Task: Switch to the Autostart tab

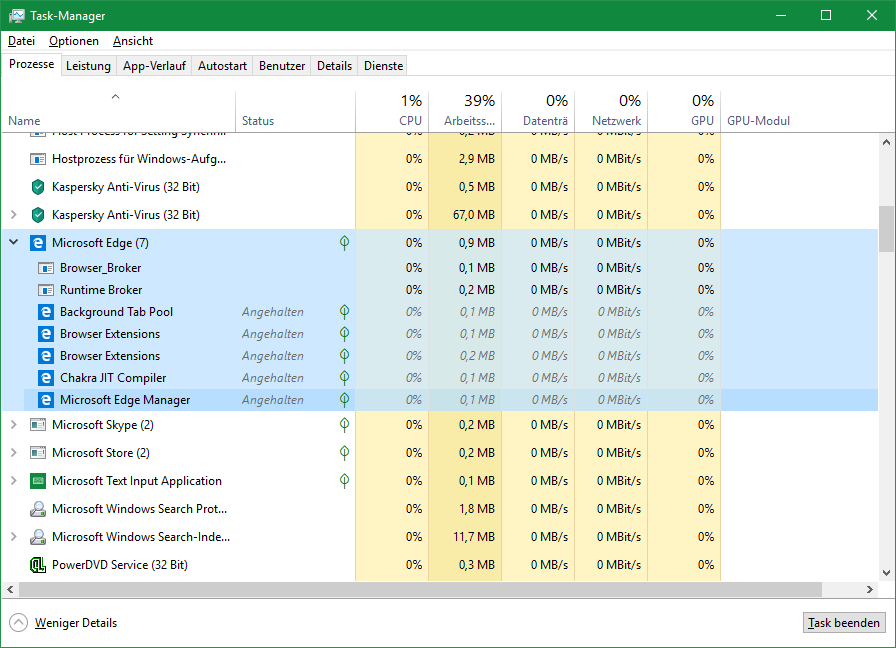Action: pyautogui.click(x=222, y=66)
